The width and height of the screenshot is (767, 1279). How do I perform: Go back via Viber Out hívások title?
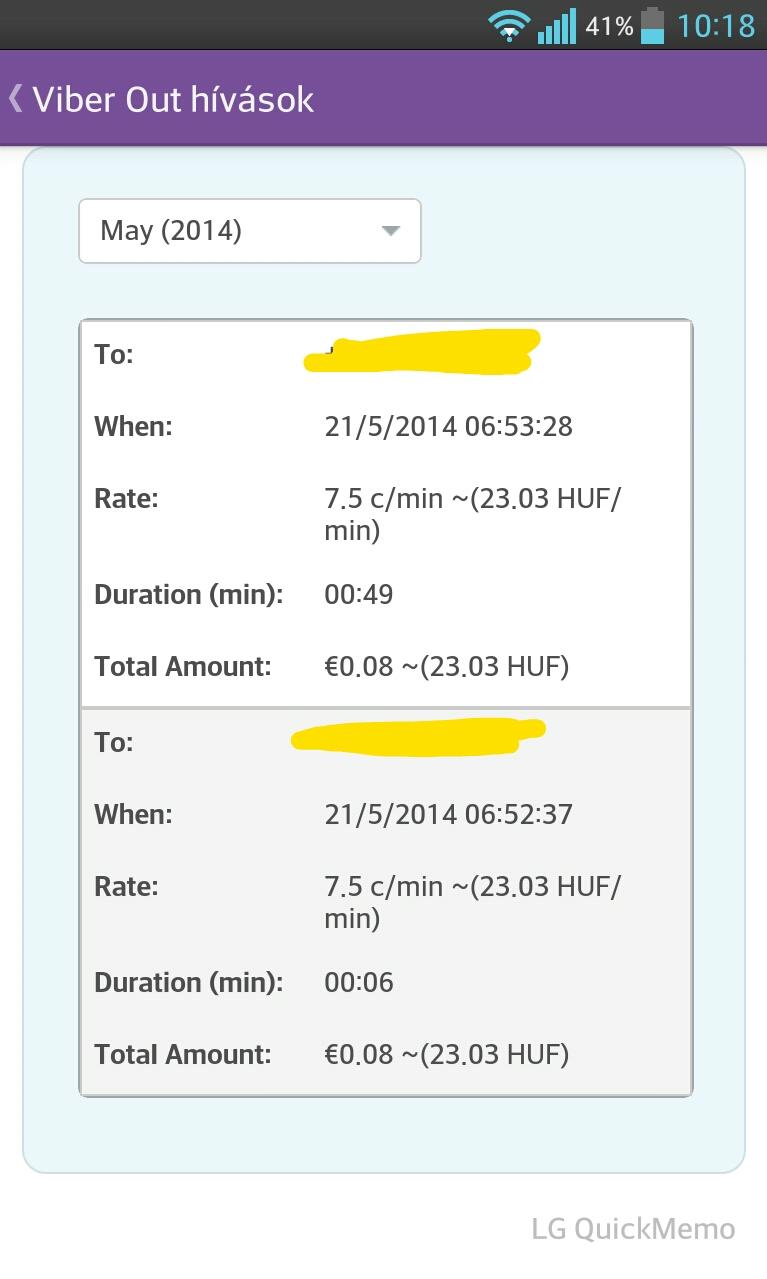(x=173, y=99)
